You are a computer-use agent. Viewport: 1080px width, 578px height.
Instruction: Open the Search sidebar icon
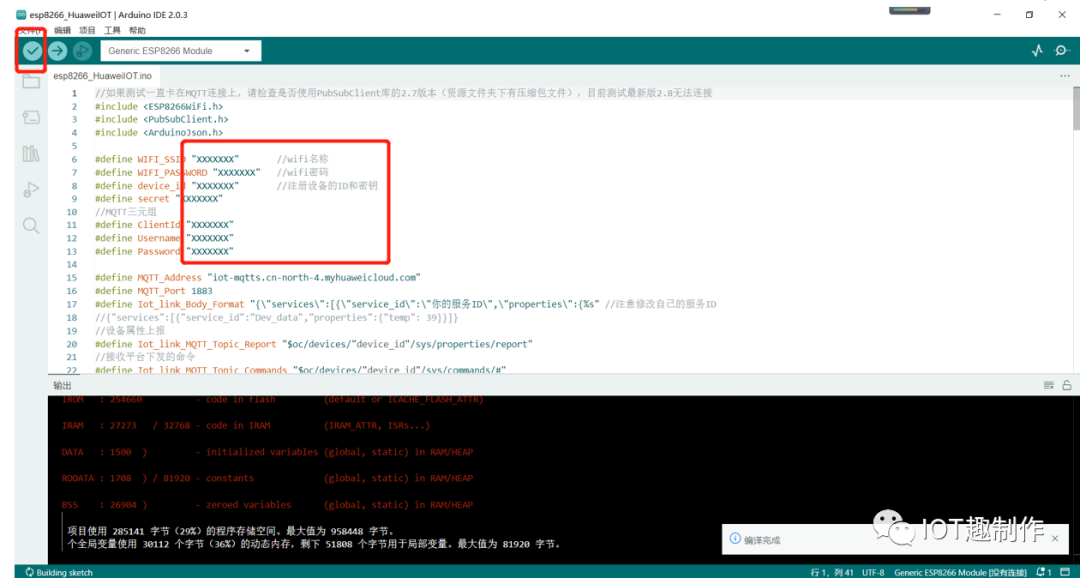coord(31,225)
